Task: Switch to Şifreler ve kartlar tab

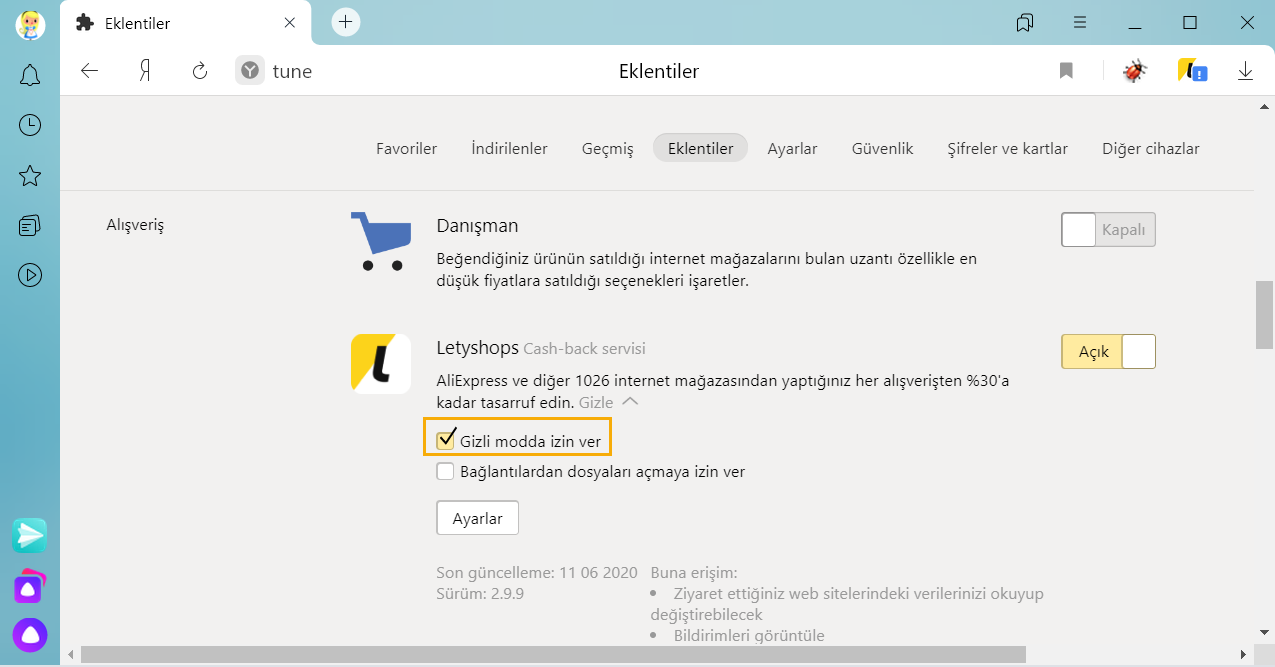Action: pyautogui.click(x=1008, y=148)
